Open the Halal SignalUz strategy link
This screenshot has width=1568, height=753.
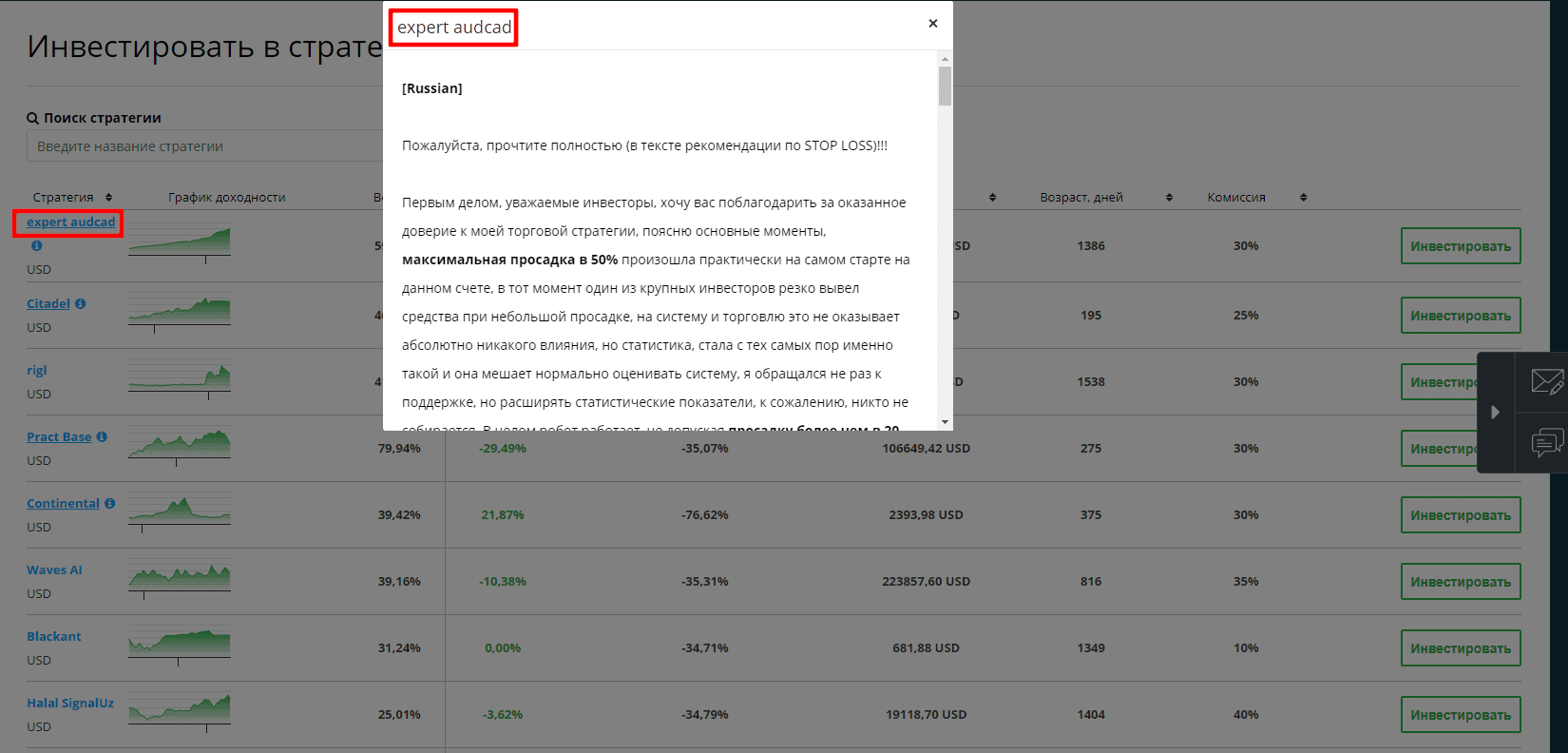[x=70, y=704]
